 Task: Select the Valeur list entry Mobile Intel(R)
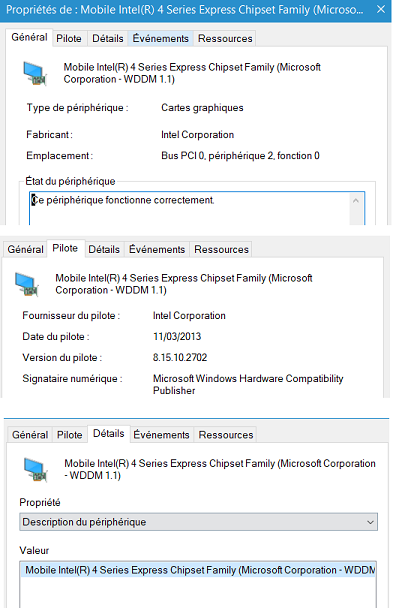click(x=198, y=570)
